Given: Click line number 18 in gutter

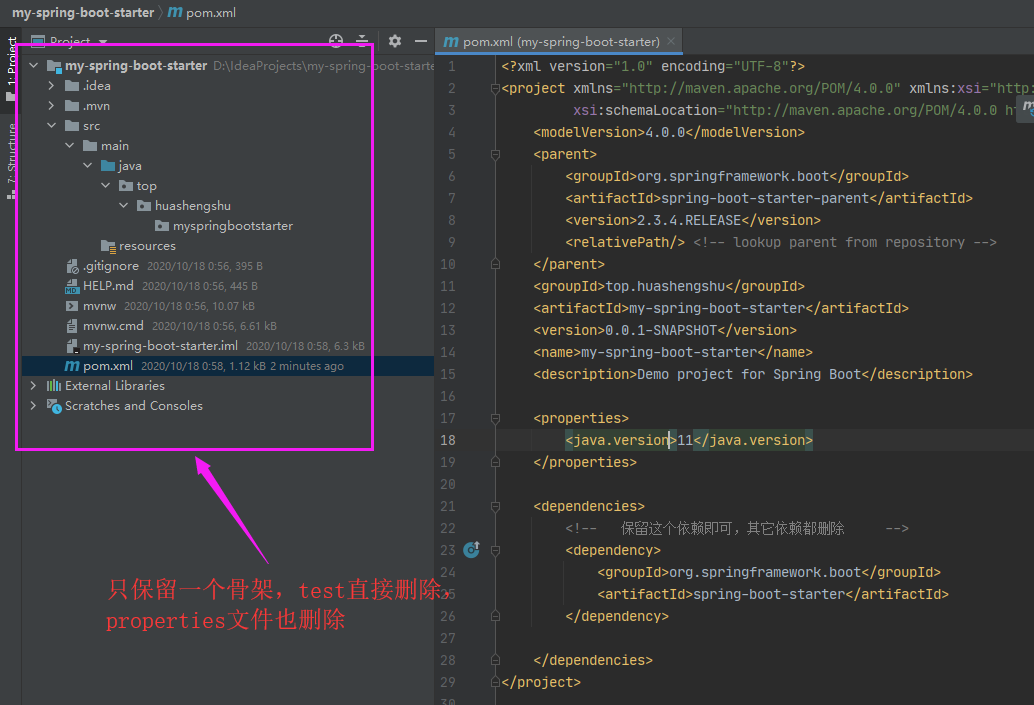Looking at the screenshot, I should click(x=448, y=440).
